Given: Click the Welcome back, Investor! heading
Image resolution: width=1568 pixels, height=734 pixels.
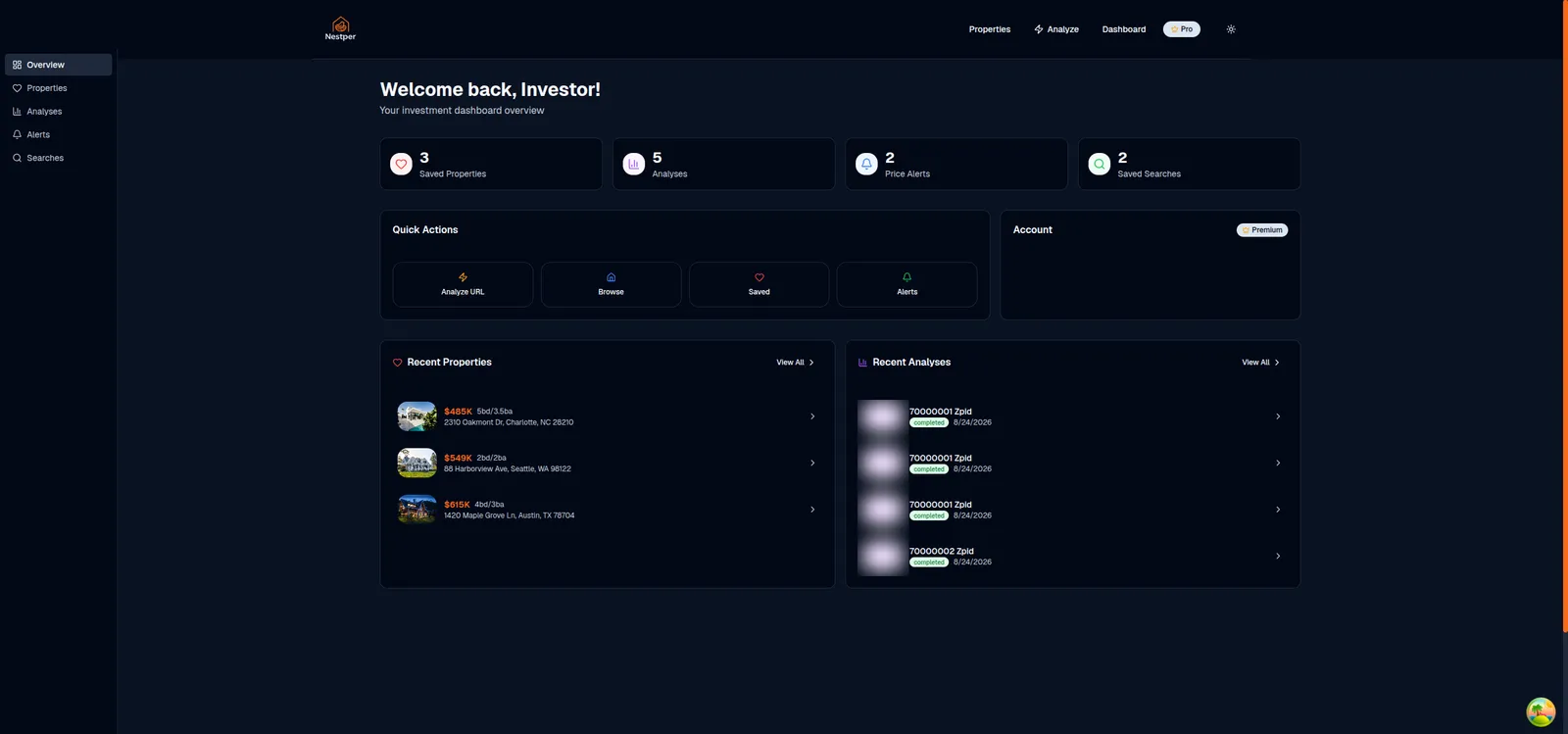Looking at the screenshot, I should coord(490,89).
